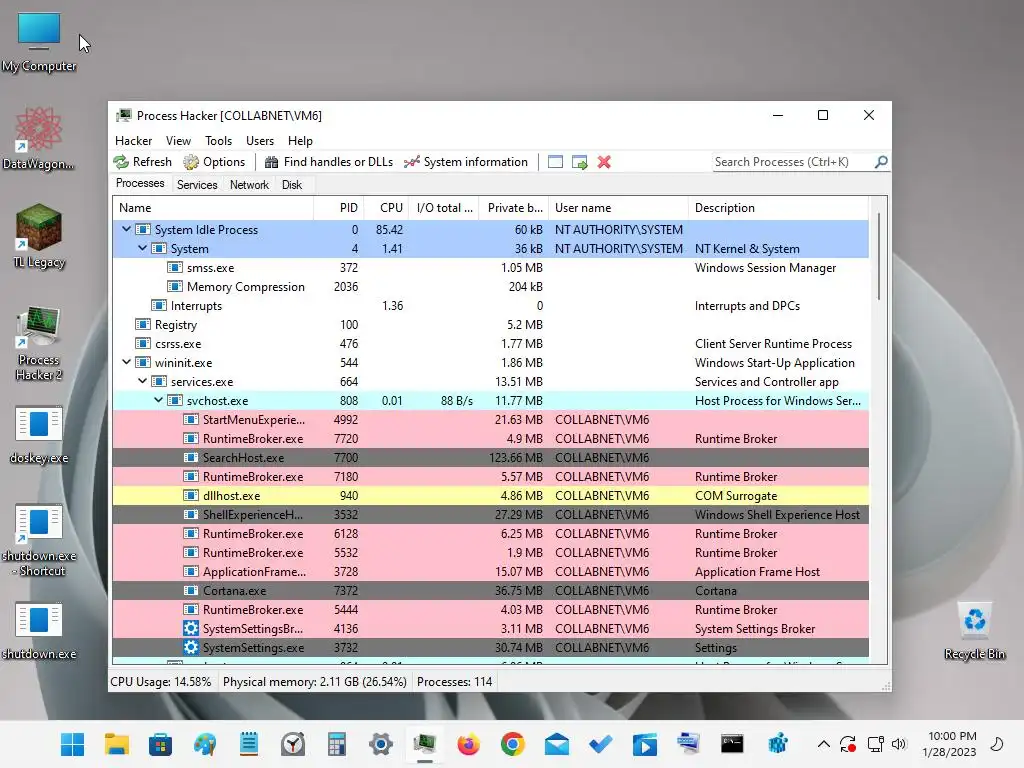Screen dimensions: 1024x768
Task: Open the Users menu
Action: pyautogui.click(x=260, y=141)
